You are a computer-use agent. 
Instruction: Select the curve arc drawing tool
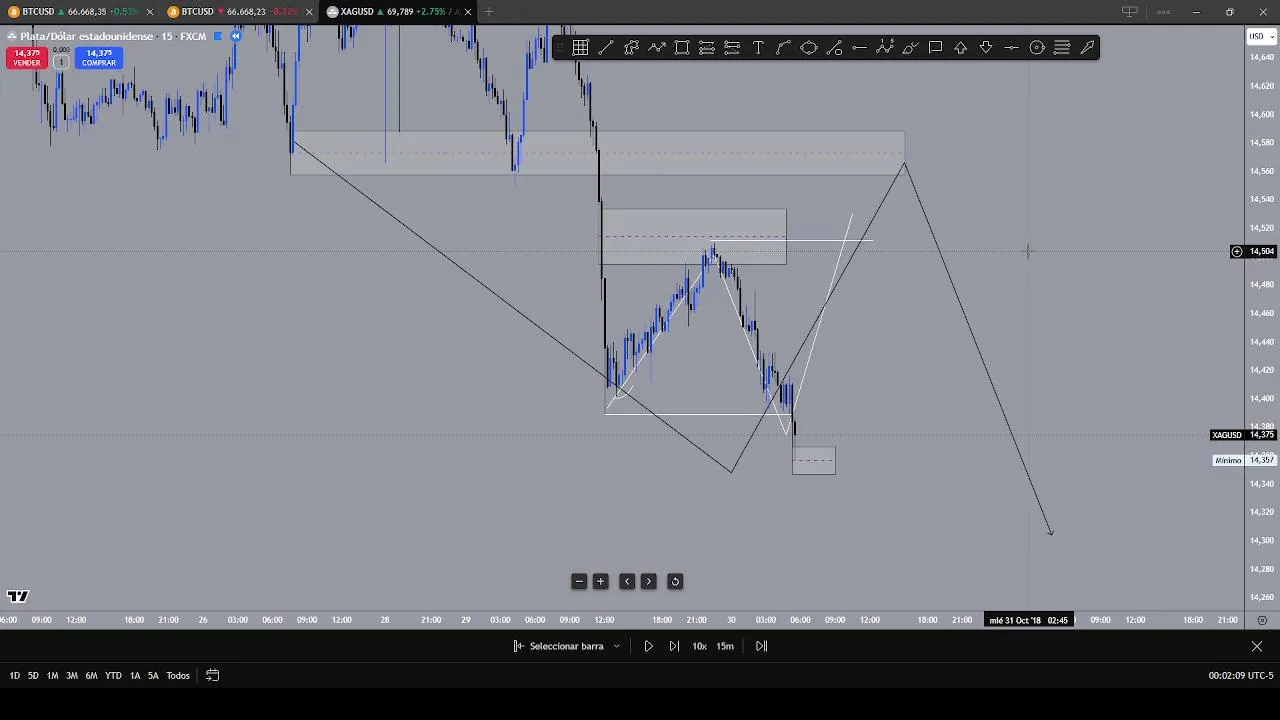(783, 47)
